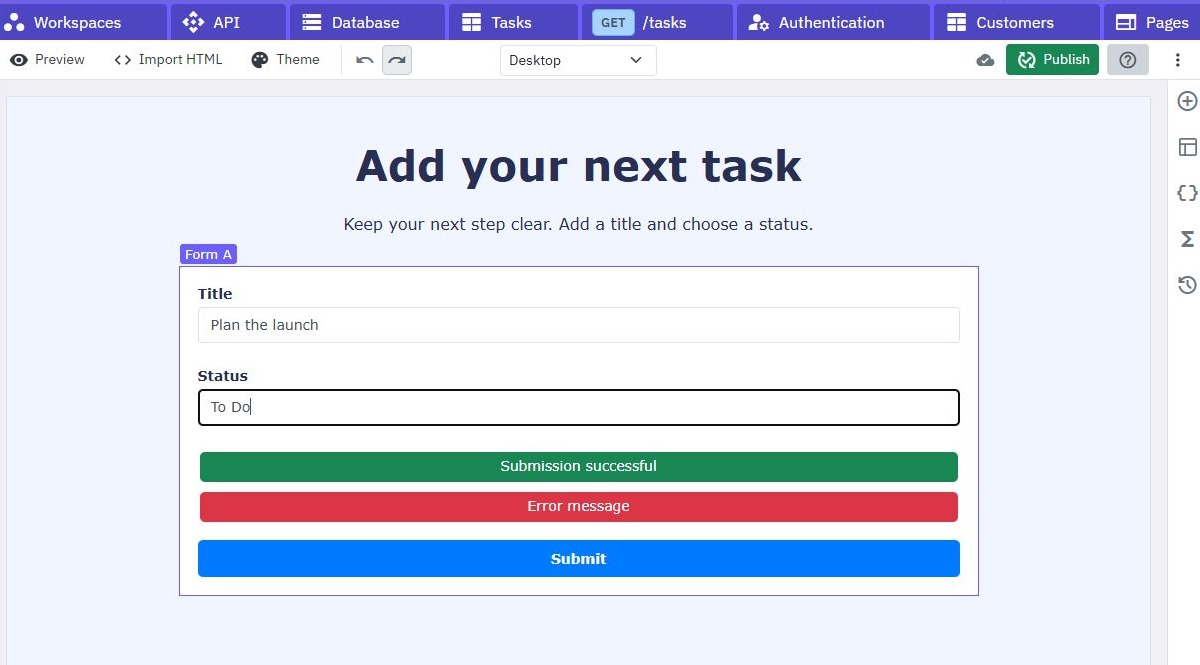
Task: Click the API tab diamond icon
Action: [x=193, y=22]
